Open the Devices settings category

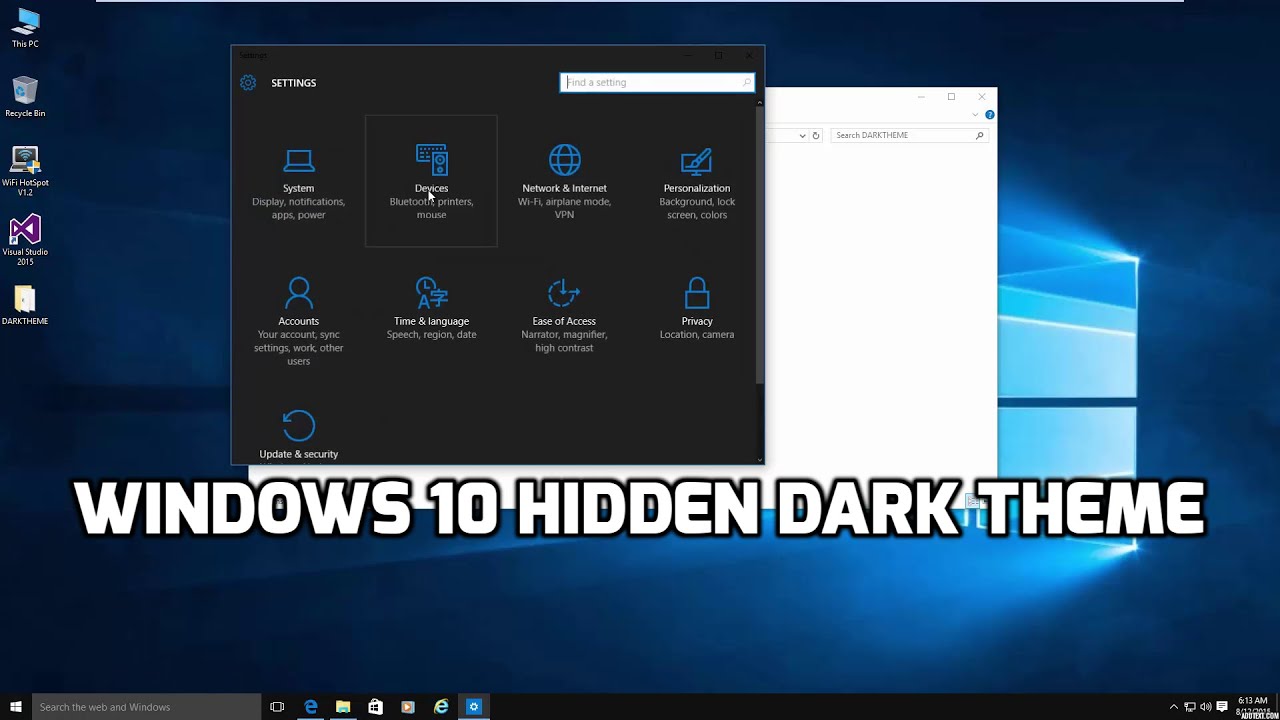(x=431, y=182)
